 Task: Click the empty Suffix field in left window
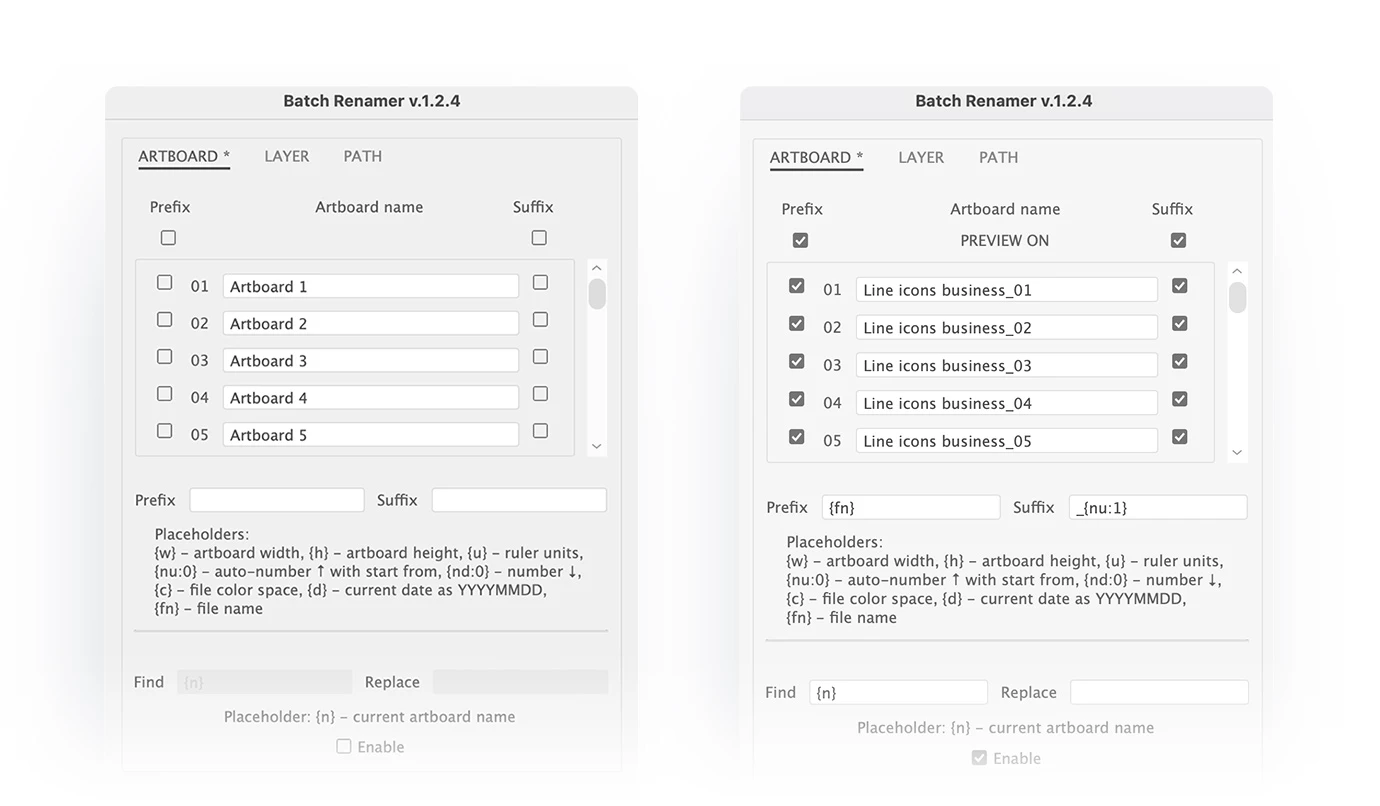(x=519, y=500)
